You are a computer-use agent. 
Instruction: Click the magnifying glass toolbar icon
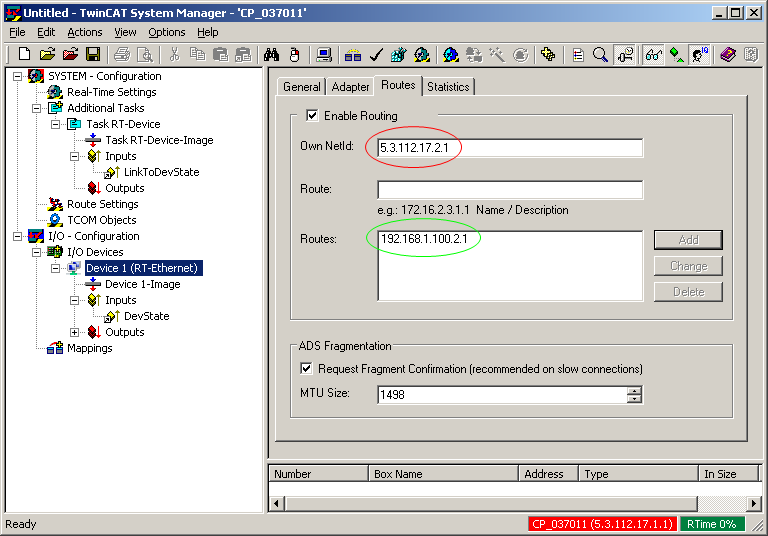[600, 54]
